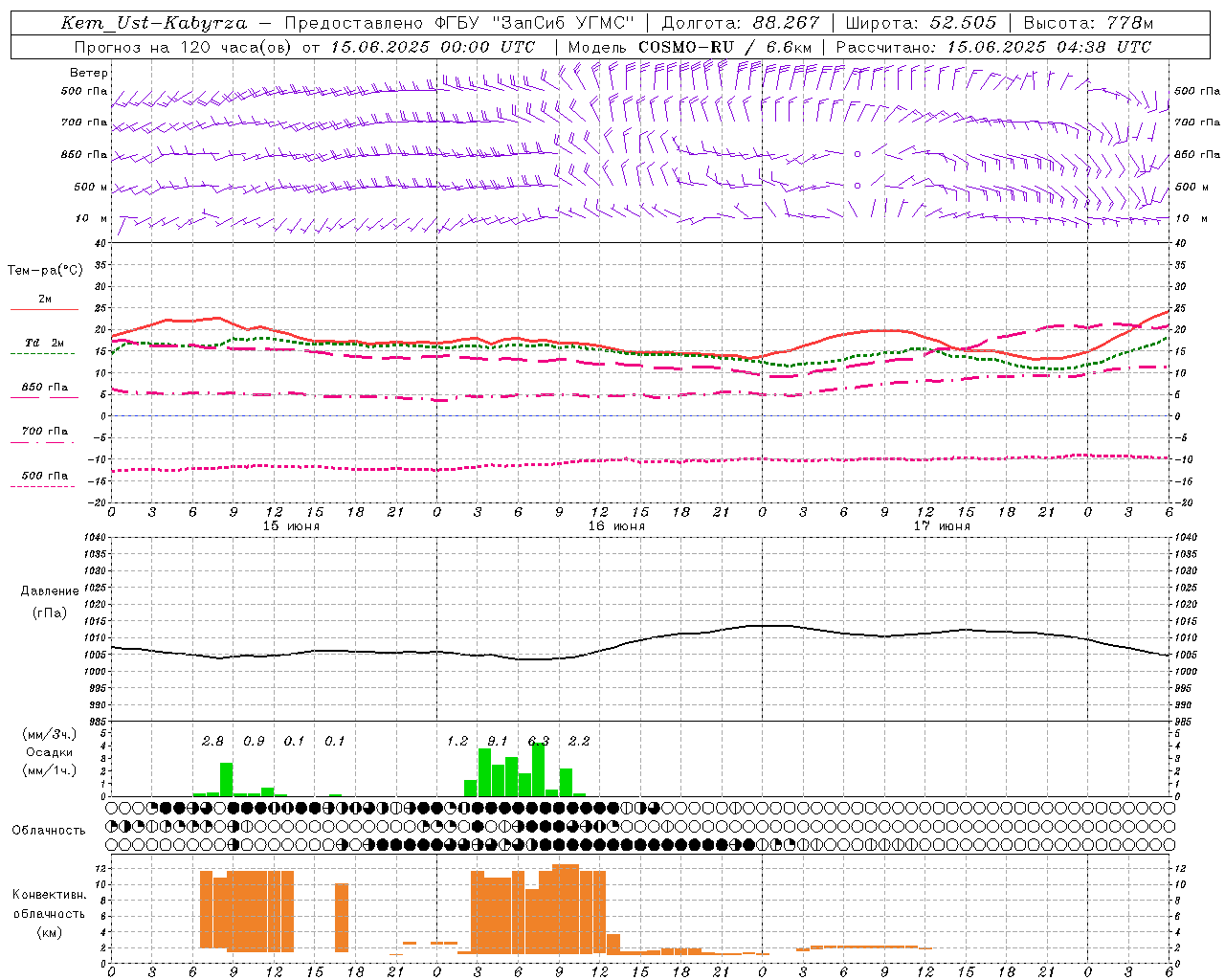Click the 2.8 precipitation total value
This screenshot has width=1225, height=980.
pos(212,741)
